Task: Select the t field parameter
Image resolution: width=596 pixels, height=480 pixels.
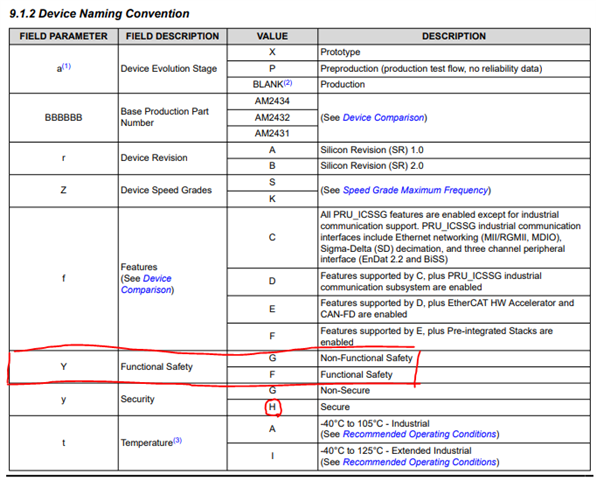Action: pos(63,443)
